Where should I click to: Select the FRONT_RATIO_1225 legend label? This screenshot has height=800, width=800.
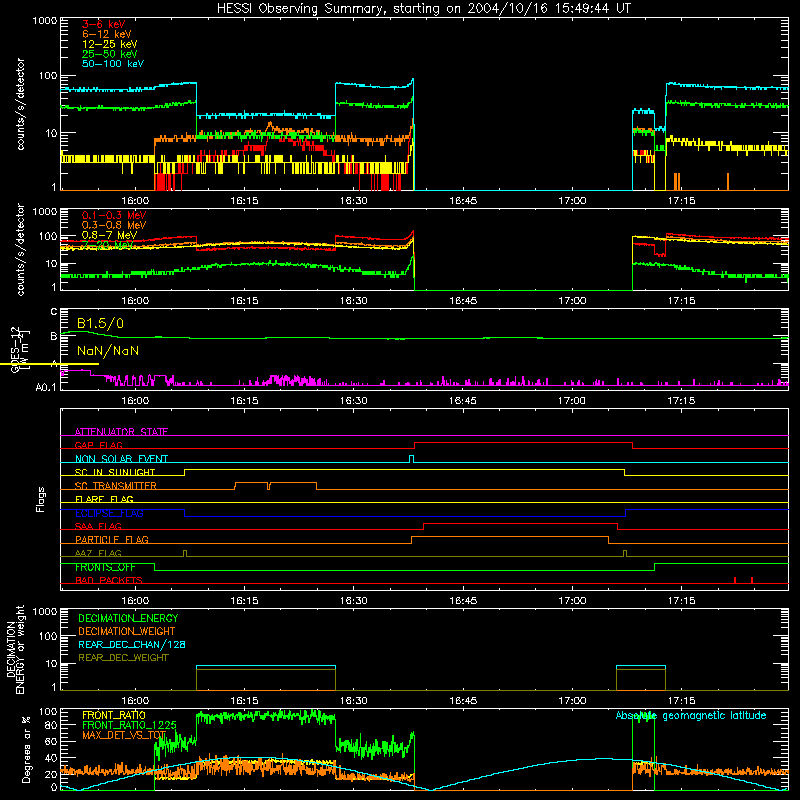pos(129,725)
